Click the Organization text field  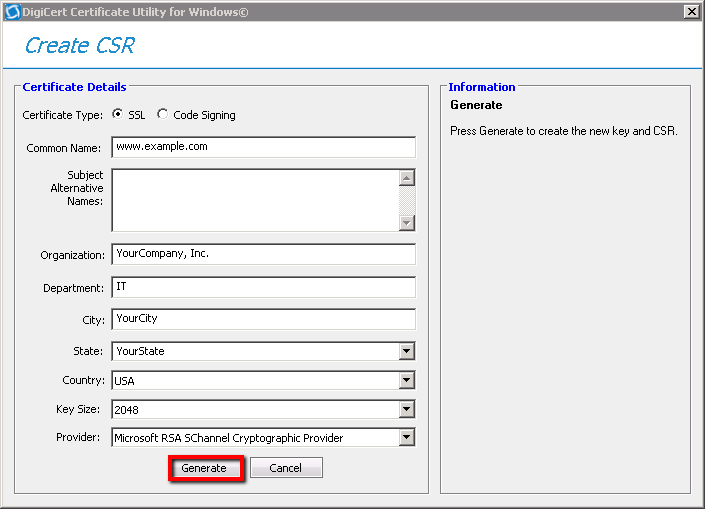[x=263, y=254]
